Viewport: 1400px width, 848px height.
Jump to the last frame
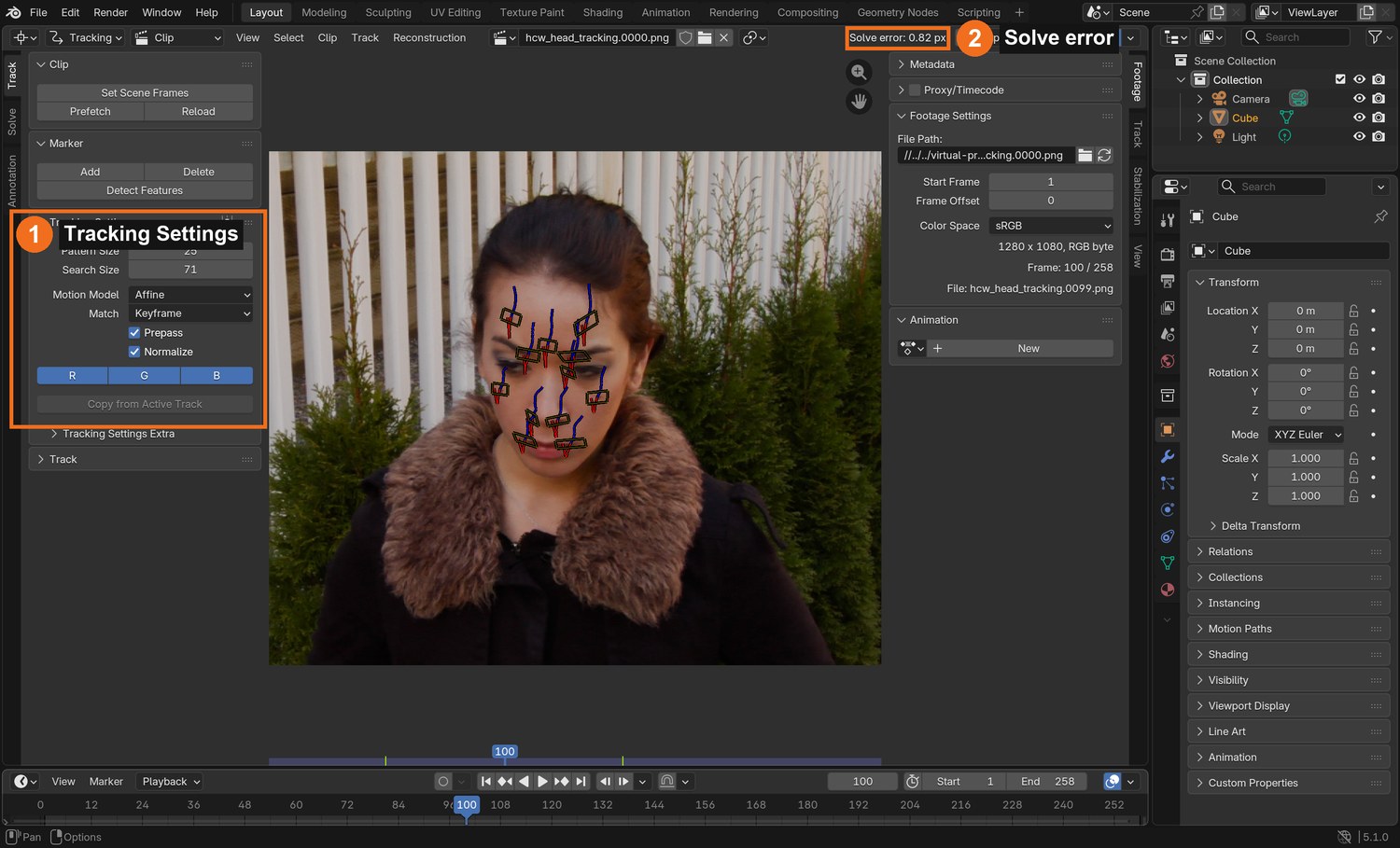[581, 782]
